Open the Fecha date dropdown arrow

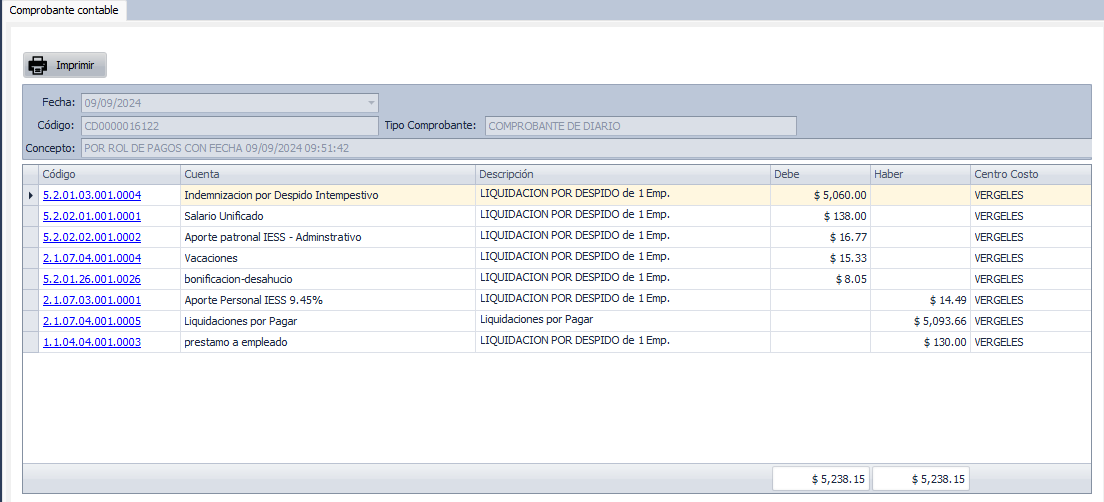click(x=371, y=102)
